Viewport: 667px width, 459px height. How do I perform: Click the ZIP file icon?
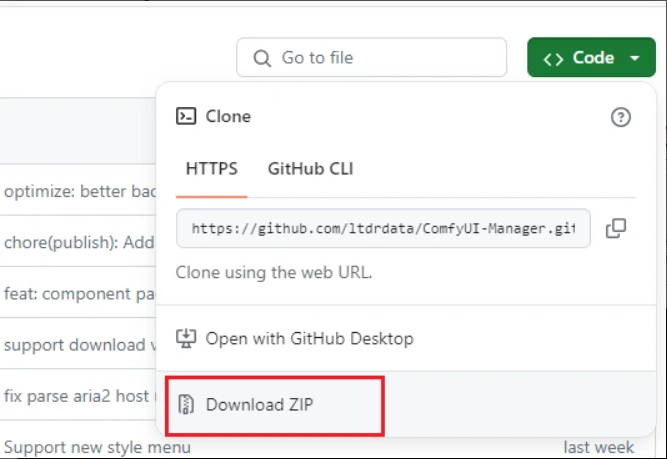tap(186, 404)
